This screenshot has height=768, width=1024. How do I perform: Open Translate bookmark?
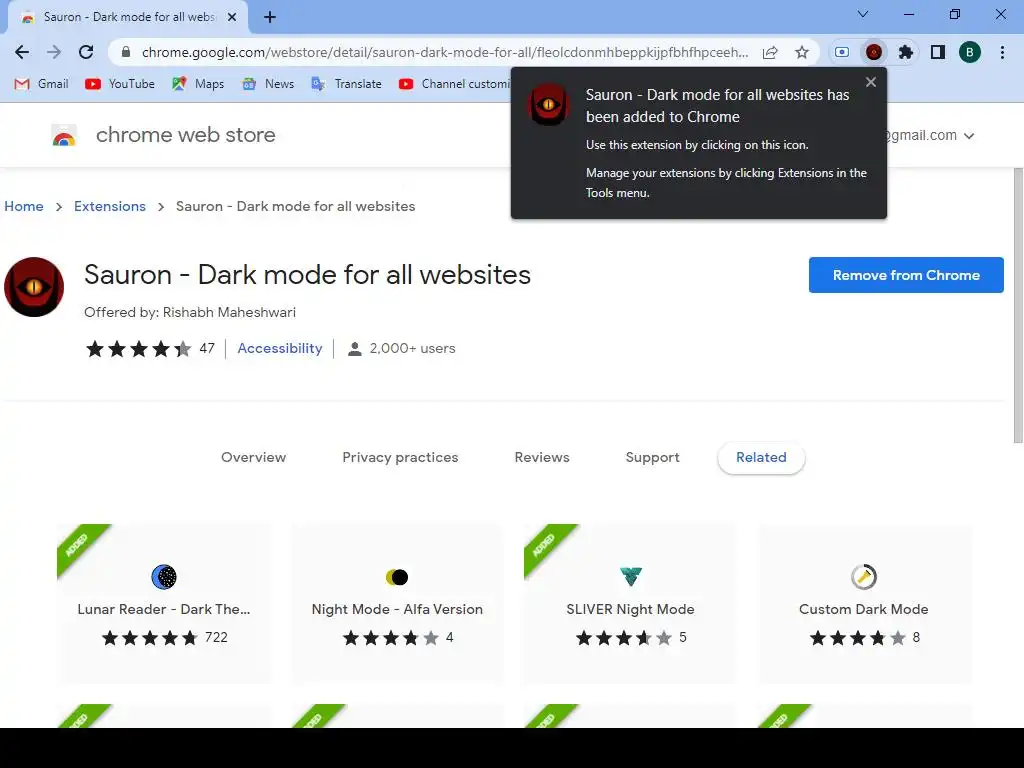tap(347, 84)
